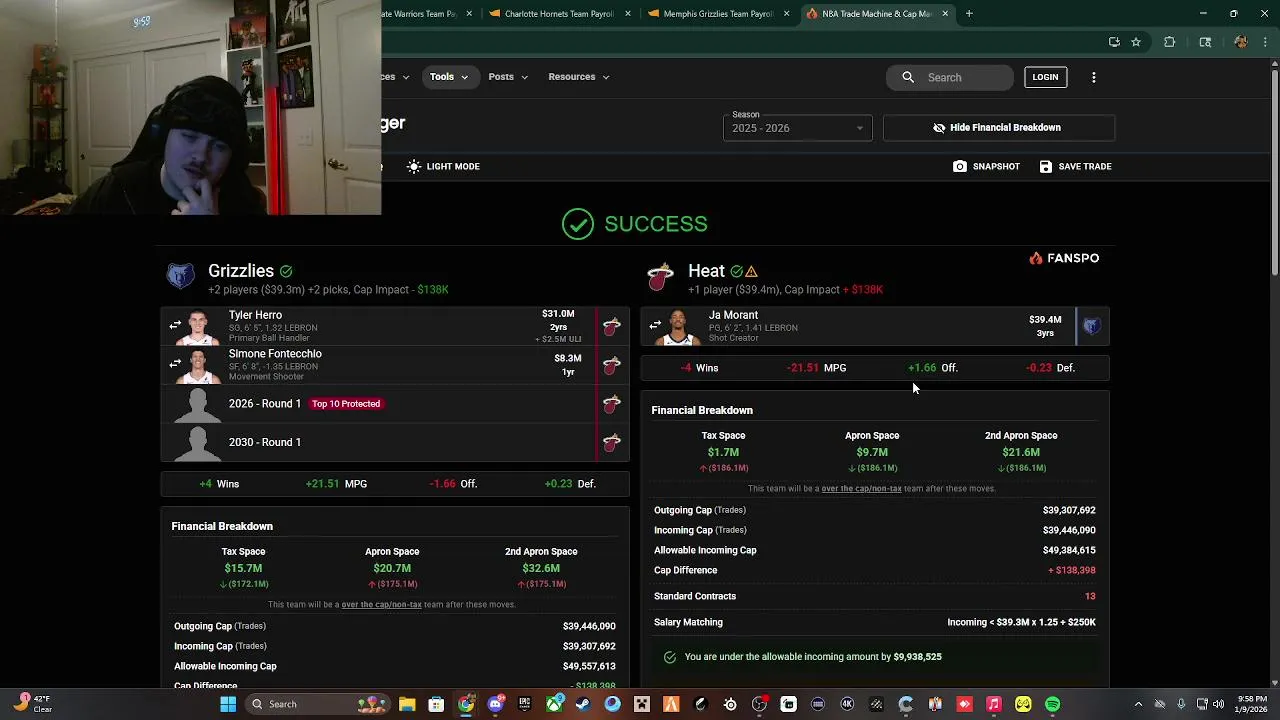
Task: Click the Heat 2nd Apron Space value $21.6M
Action: coord(1021,452)
